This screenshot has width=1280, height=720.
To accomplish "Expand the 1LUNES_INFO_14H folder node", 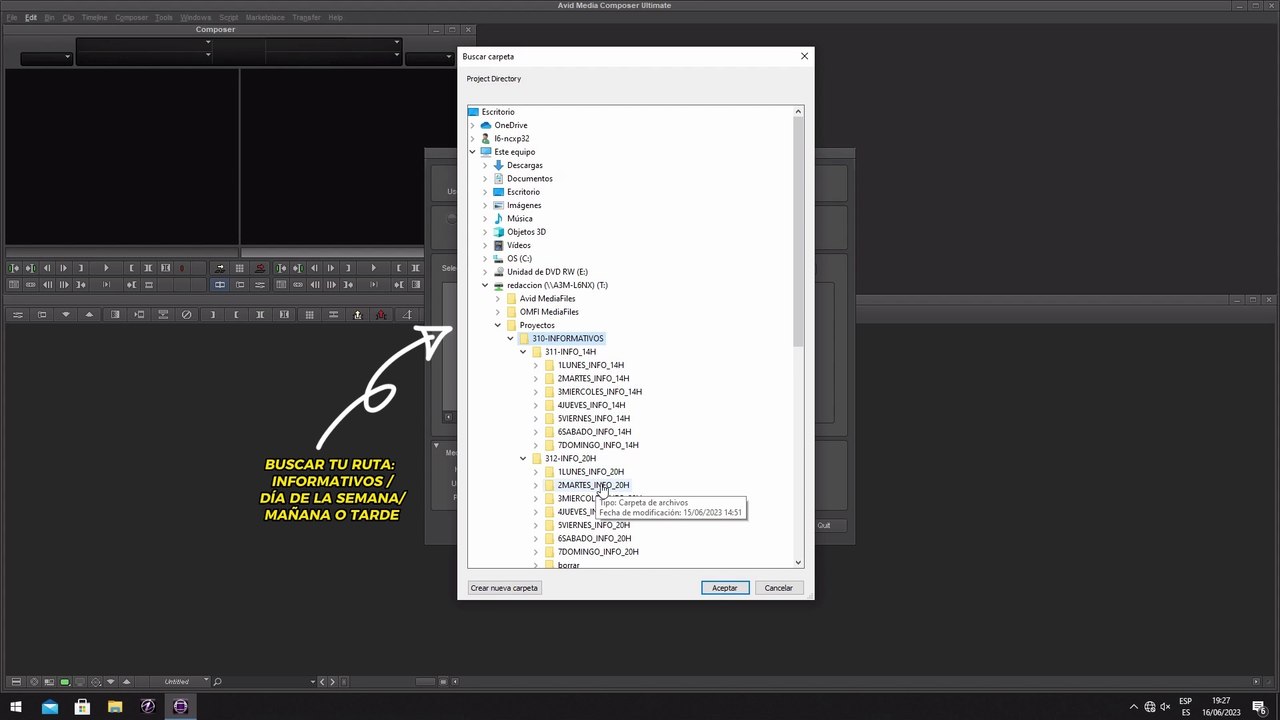I will click(536, 365).
